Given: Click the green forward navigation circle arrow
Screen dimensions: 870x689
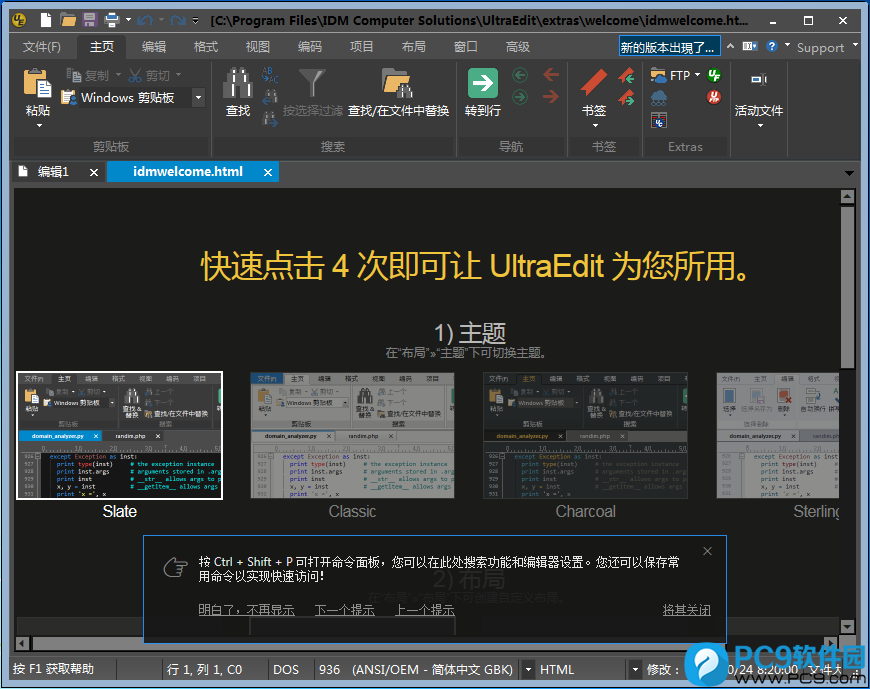Looking at the screenshot, I should pyautogui.click(x=520, y=98).
